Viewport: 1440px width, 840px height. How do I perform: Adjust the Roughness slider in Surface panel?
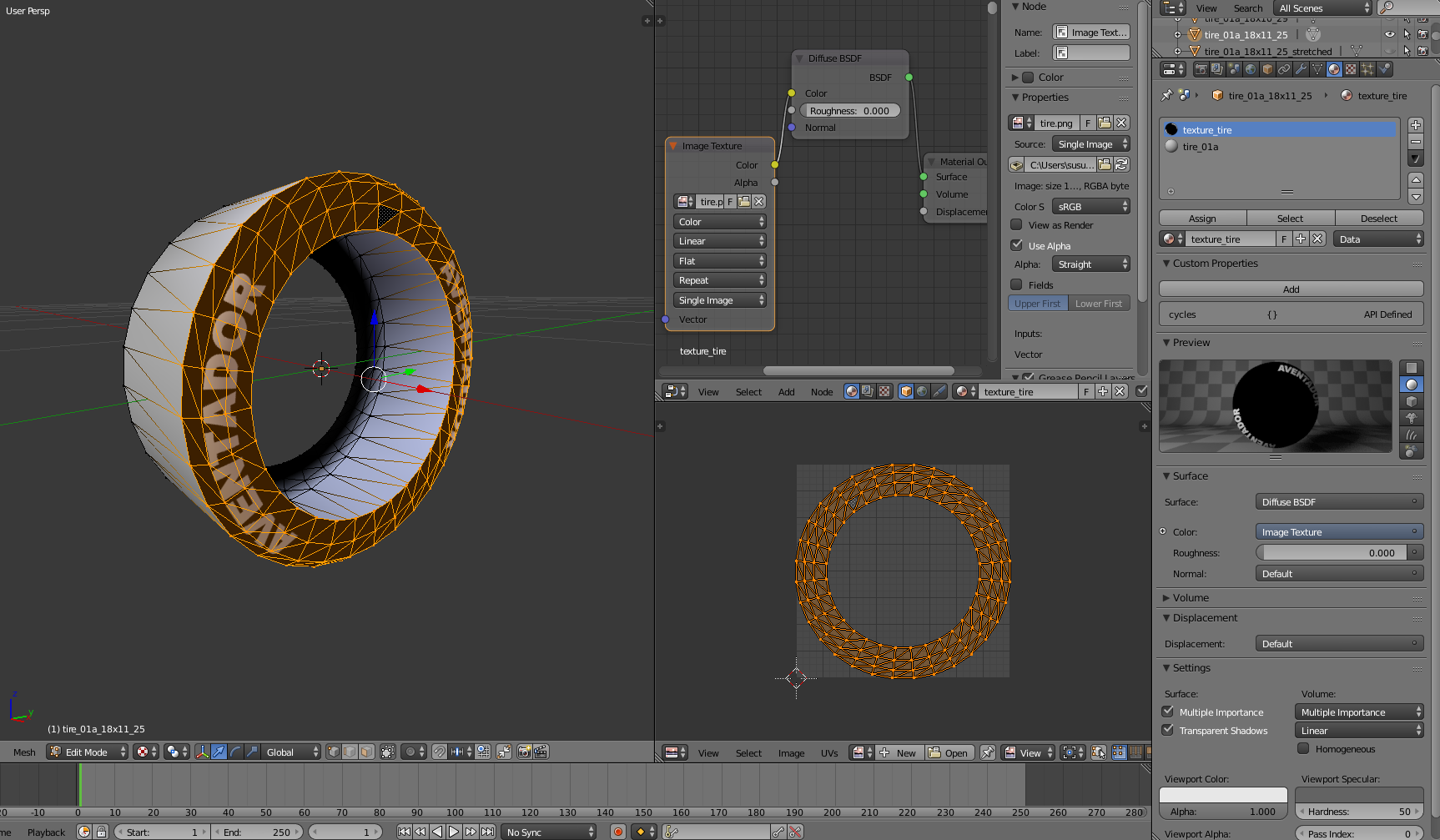[x=1331, y=552]
